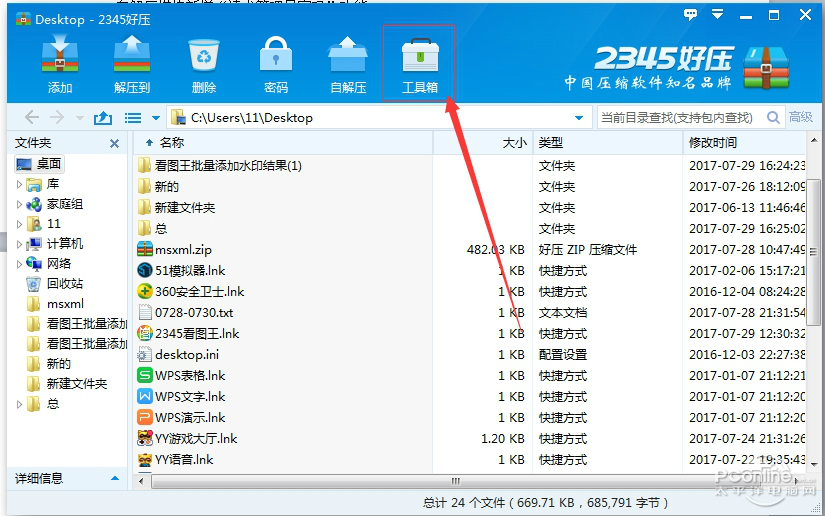
Task: Select 桌面 in the folder tree
Action: click(x=39, y=164)
